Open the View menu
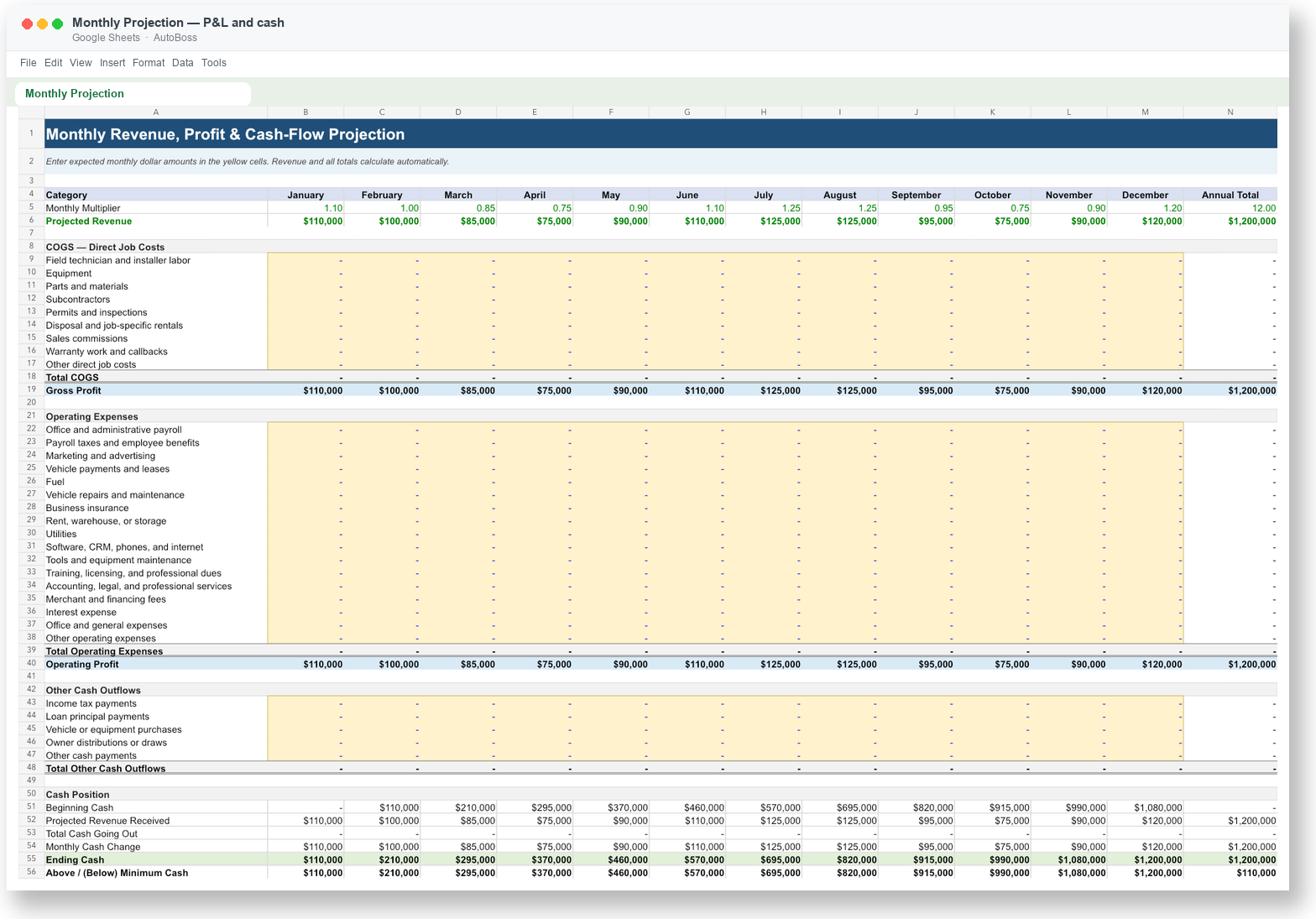 pyautogui.click(x=81, y=63)
